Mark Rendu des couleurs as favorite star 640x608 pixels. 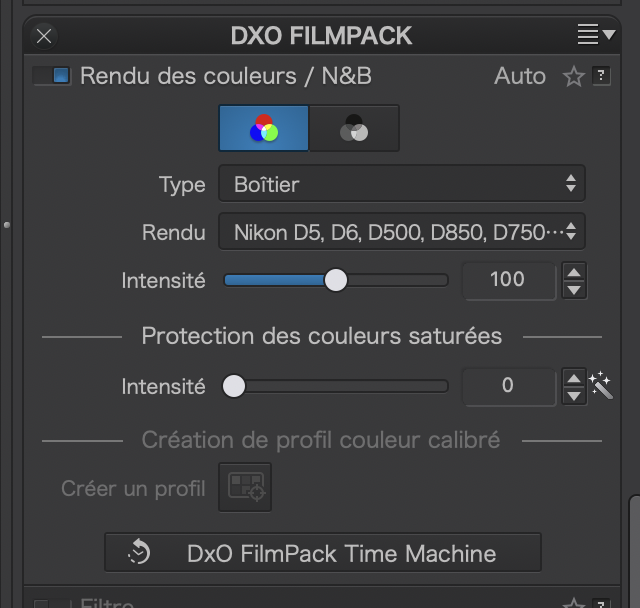(x=573, y=76)
